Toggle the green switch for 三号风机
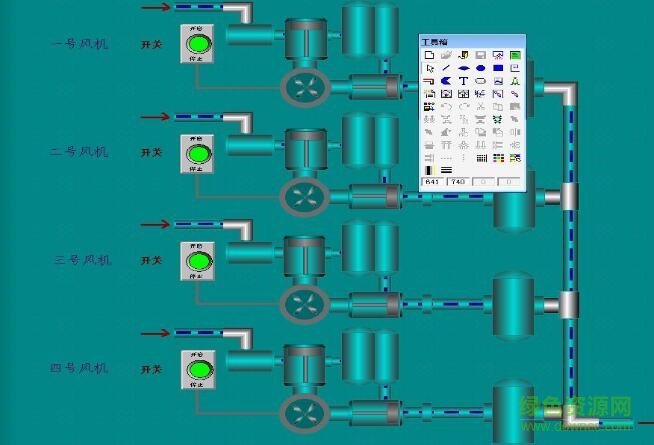 click(x=199, y=261)
